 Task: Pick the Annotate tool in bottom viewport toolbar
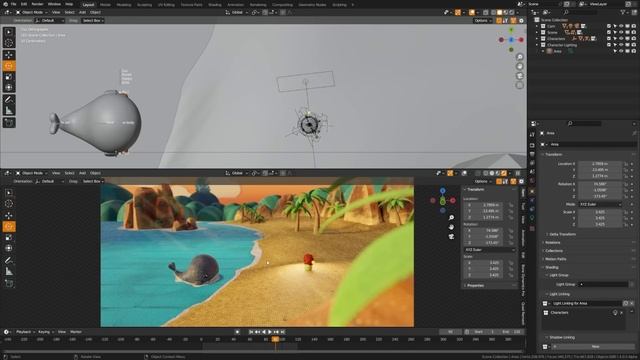pos(9,260)
